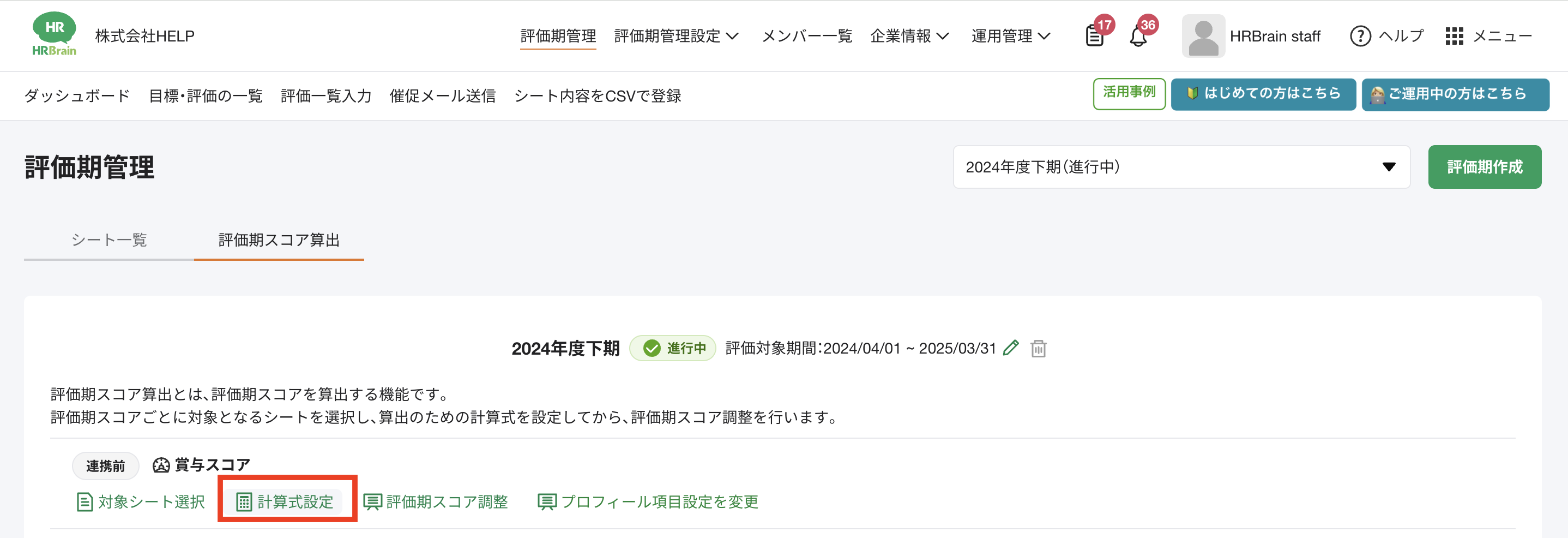Image resolution: width=1568 pixels, height=538 pixels.
Task: Open 評価期スコア調整 link
Action: click(436, 501)
